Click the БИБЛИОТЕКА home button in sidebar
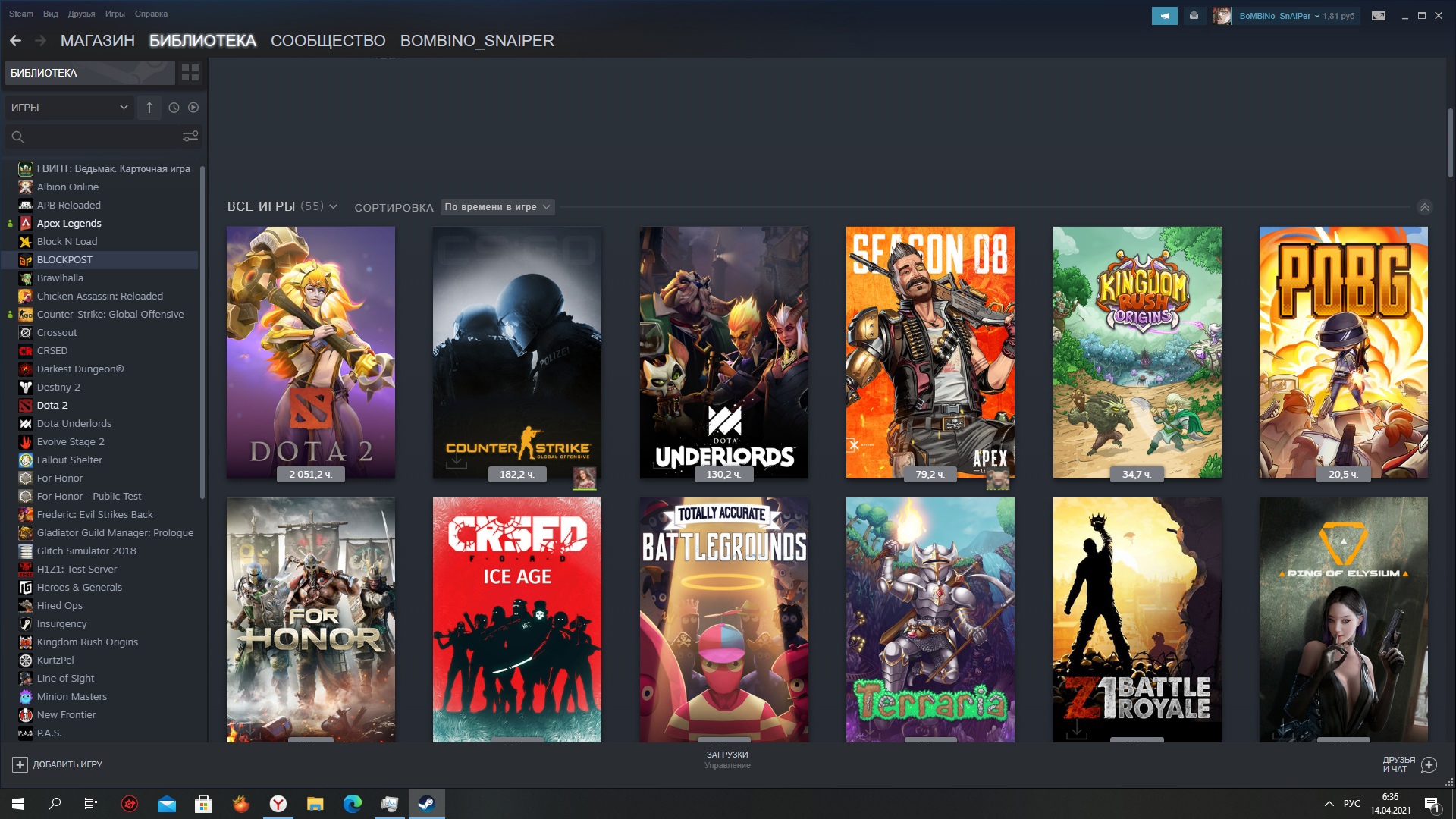The width and height of the screenshot is (1456, 819). coord(89,73)
